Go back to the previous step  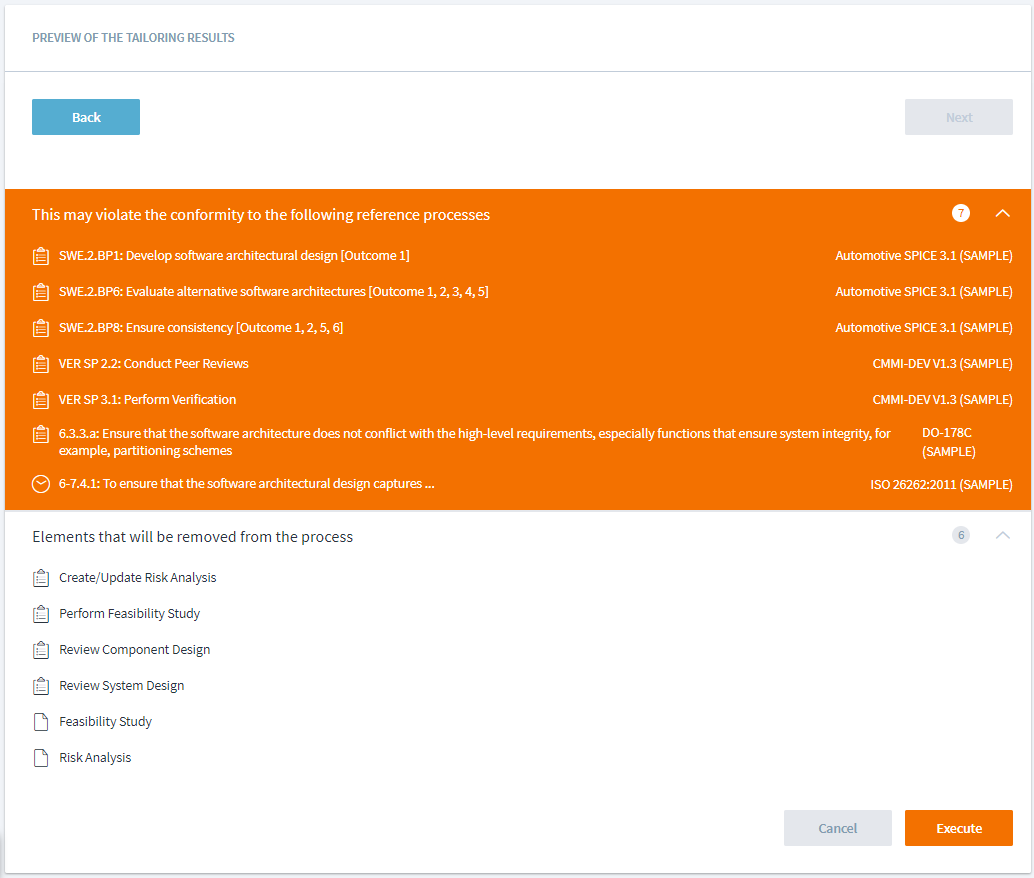point(86,117)
